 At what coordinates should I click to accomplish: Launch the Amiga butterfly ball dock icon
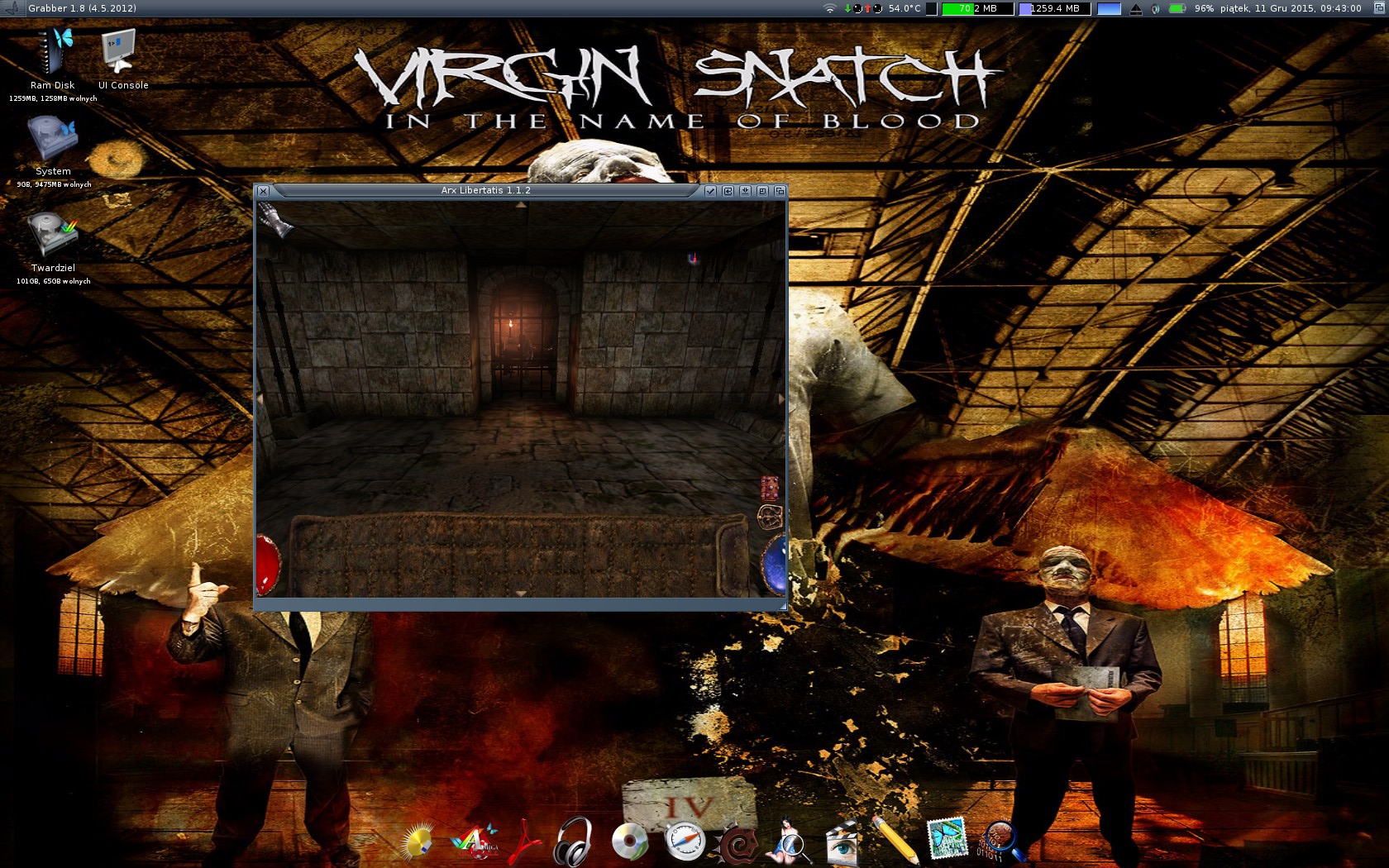475,842
